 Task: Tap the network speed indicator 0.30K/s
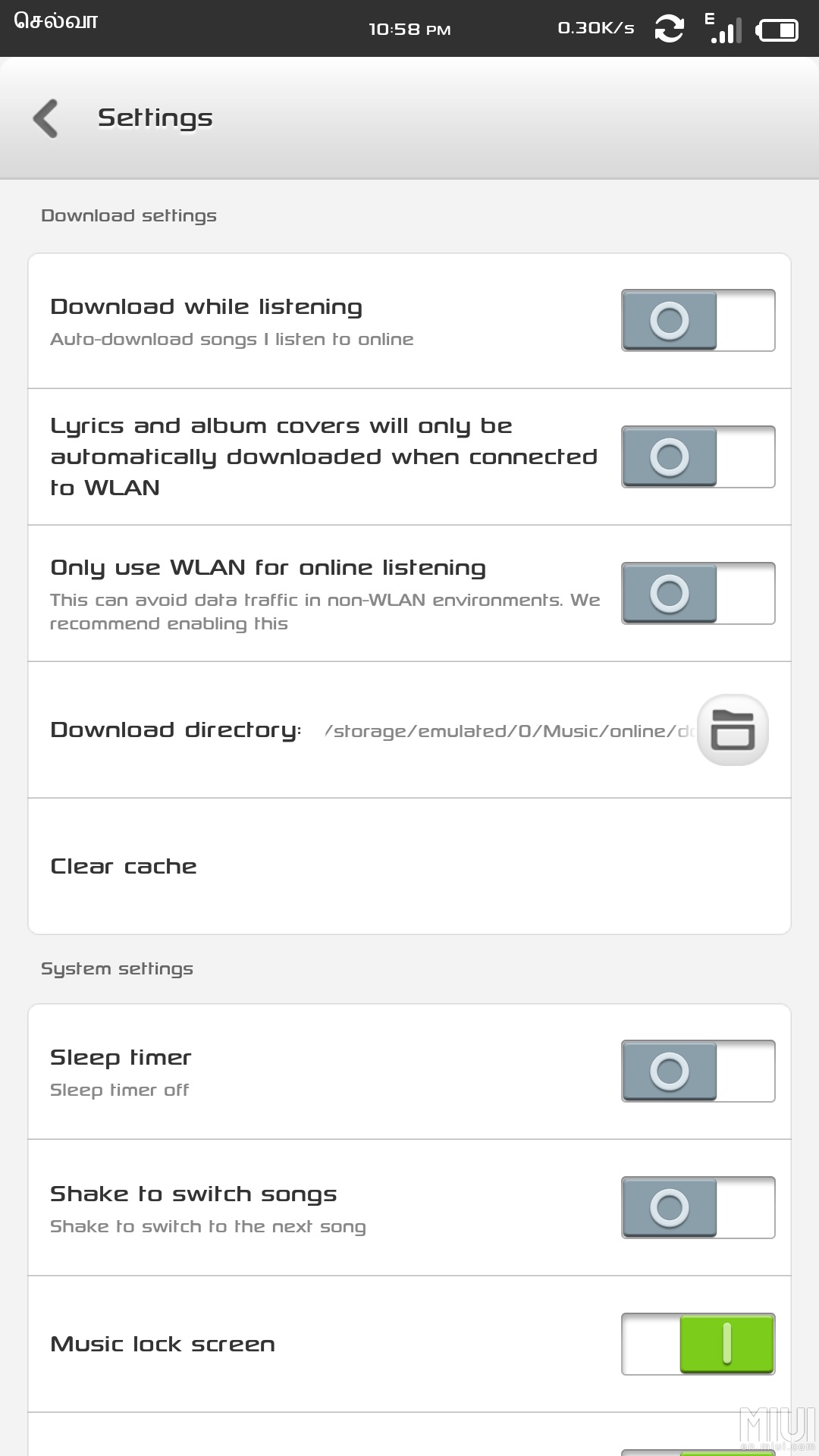point(596,28)
